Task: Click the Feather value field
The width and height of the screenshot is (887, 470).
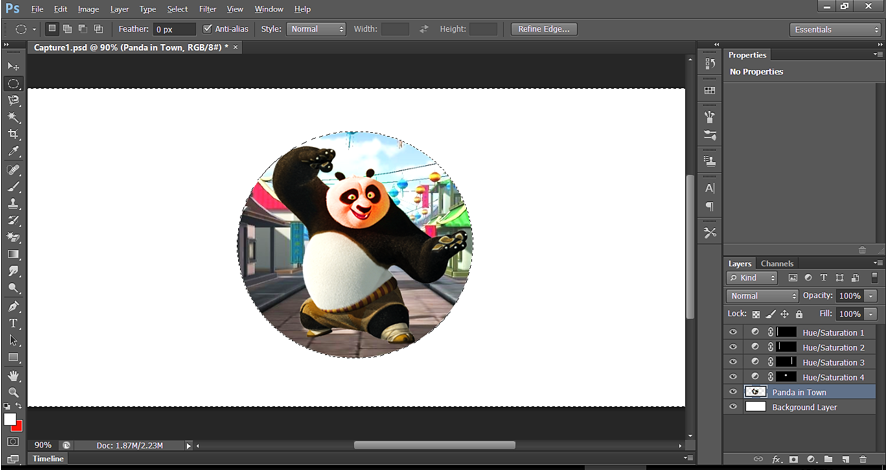Action: tap(174, 29)
